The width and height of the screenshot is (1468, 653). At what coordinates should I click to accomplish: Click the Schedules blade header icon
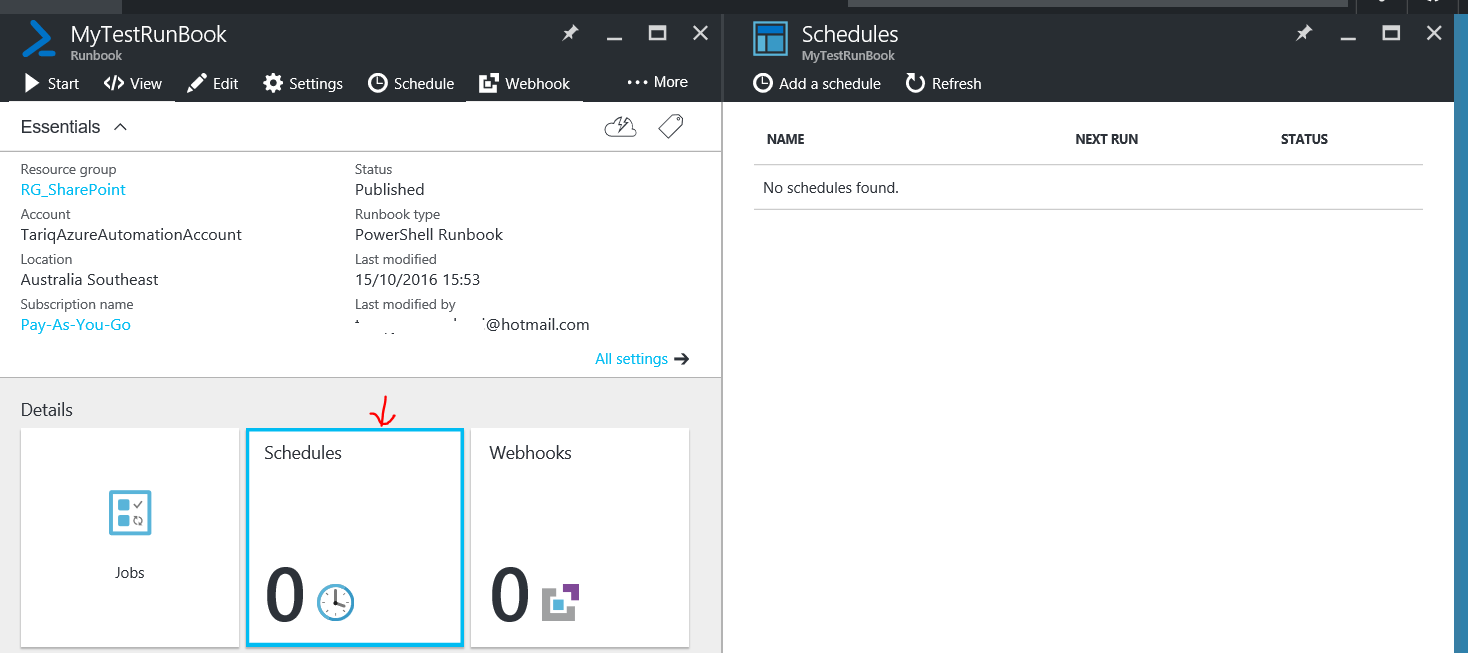pyautogui.click(x=771, y=38)
